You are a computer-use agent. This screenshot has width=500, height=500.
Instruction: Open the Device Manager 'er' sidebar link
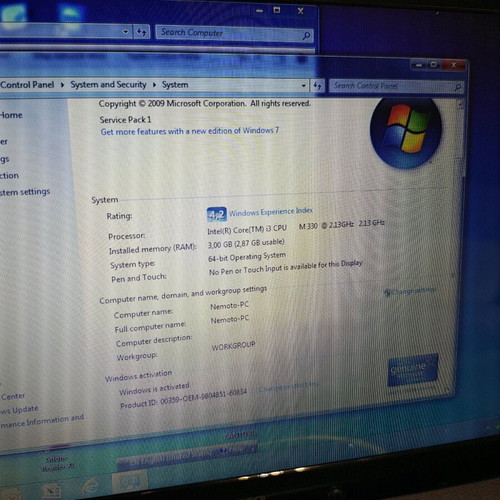4,142
